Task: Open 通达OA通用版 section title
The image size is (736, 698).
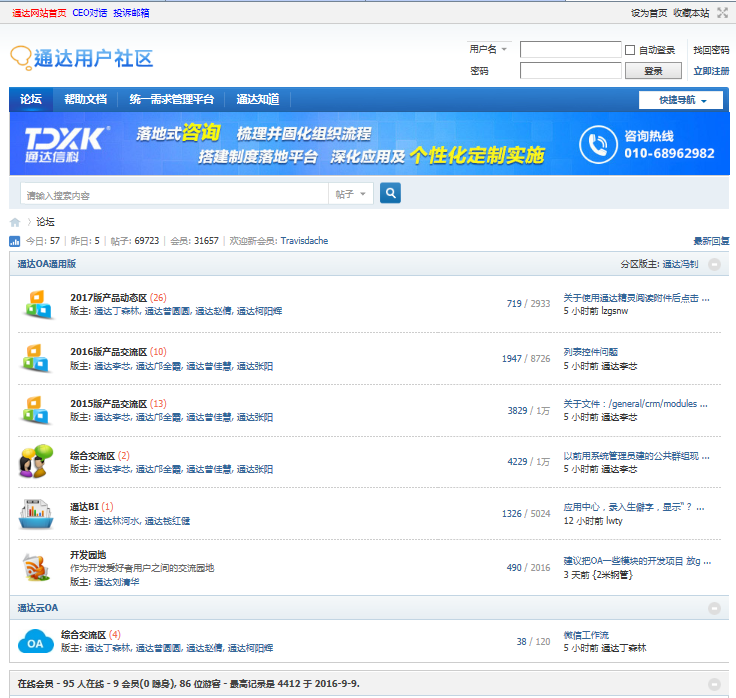Action: tap(47, 264)
